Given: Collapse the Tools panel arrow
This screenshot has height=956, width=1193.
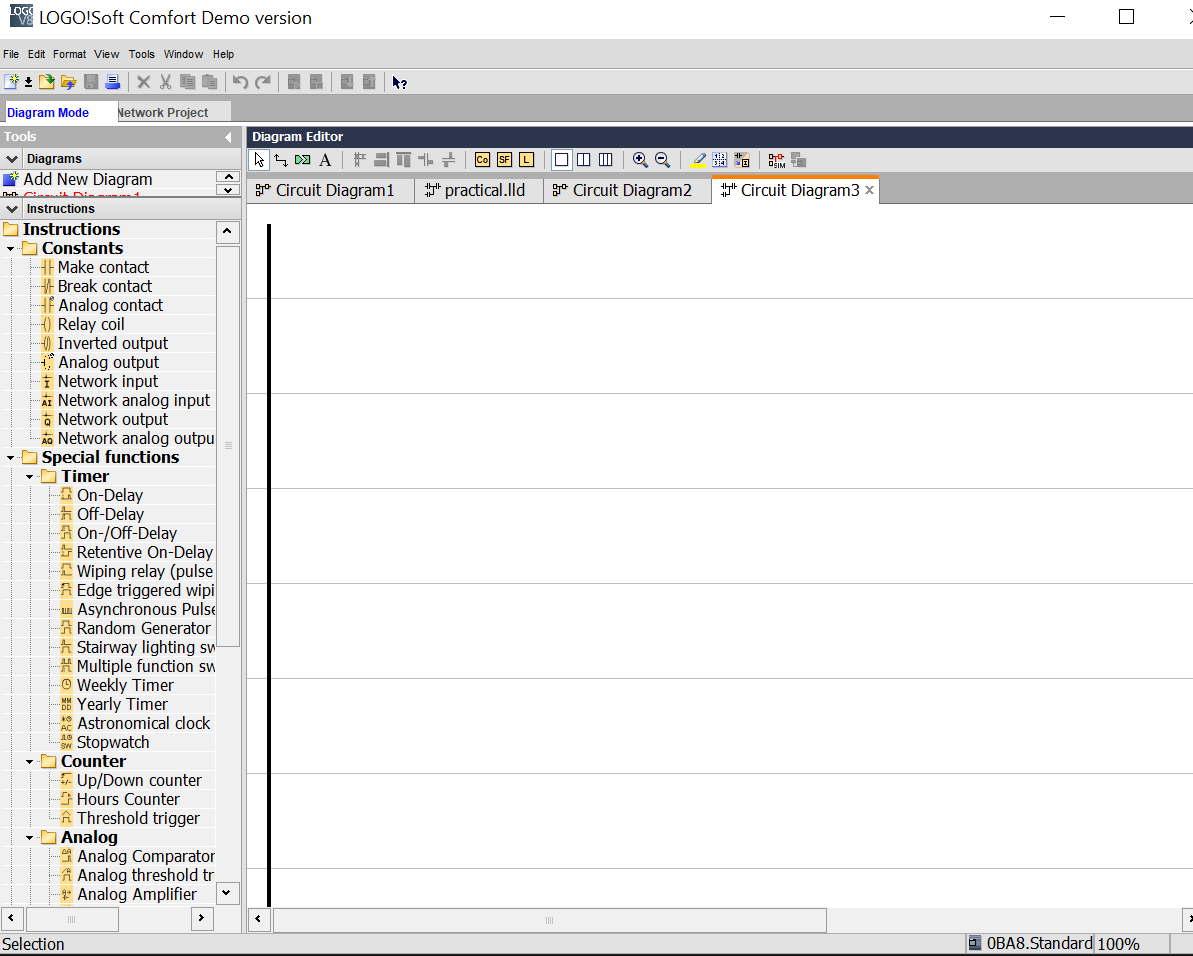Looking at the screenshot, I should click(x=228, y=137).
